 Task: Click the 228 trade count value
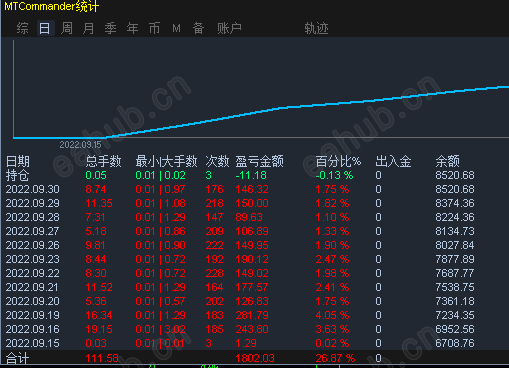click(x=214, y=273)
